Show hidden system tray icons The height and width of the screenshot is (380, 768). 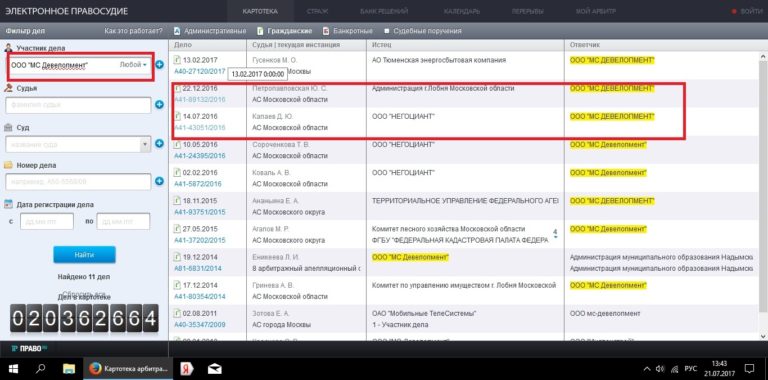pyautogui.click(x=647, y=368)
